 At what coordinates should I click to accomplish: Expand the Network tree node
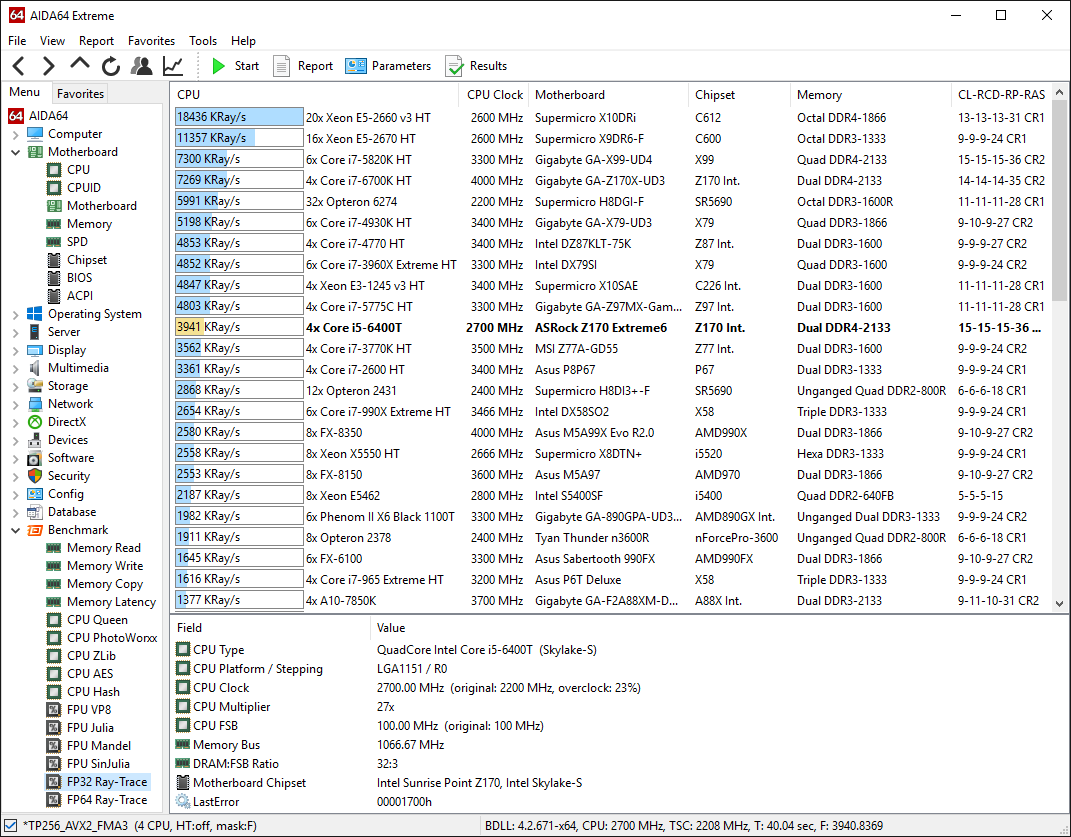click(16, 404)
